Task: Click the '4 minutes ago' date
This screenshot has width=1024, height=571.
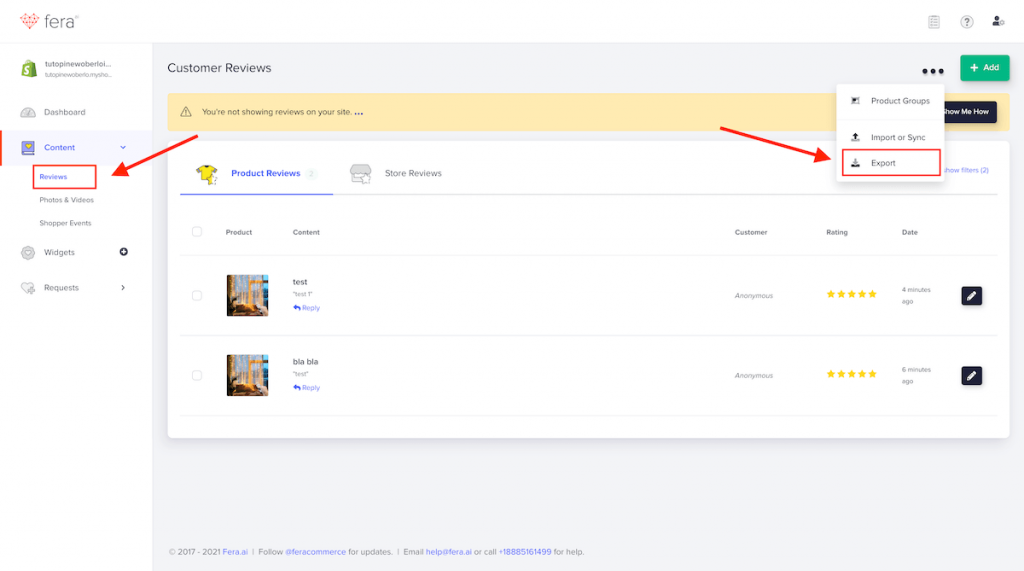Action: click(916, 295)
